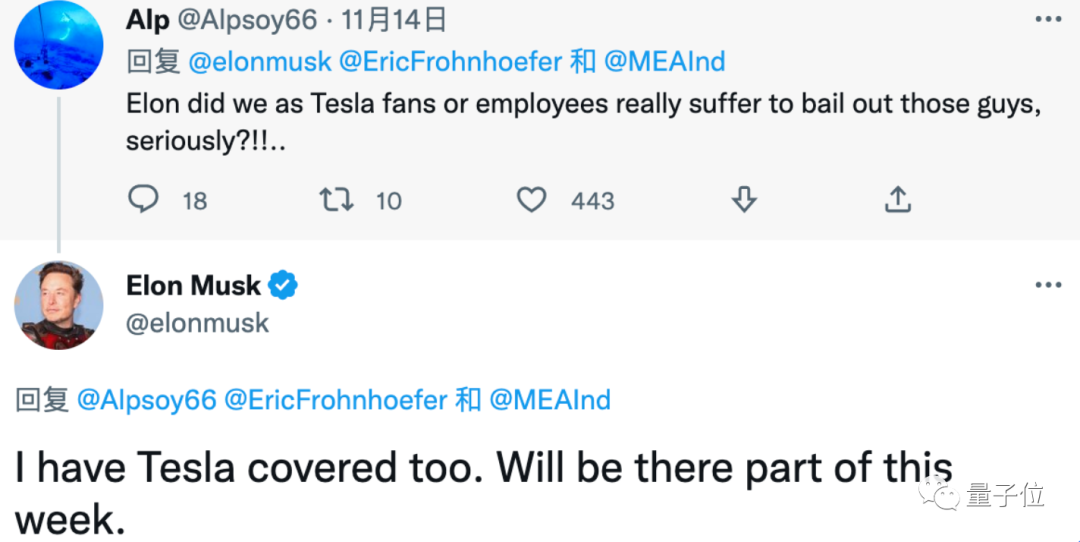Open Alp's profile picture

[59, 44]
